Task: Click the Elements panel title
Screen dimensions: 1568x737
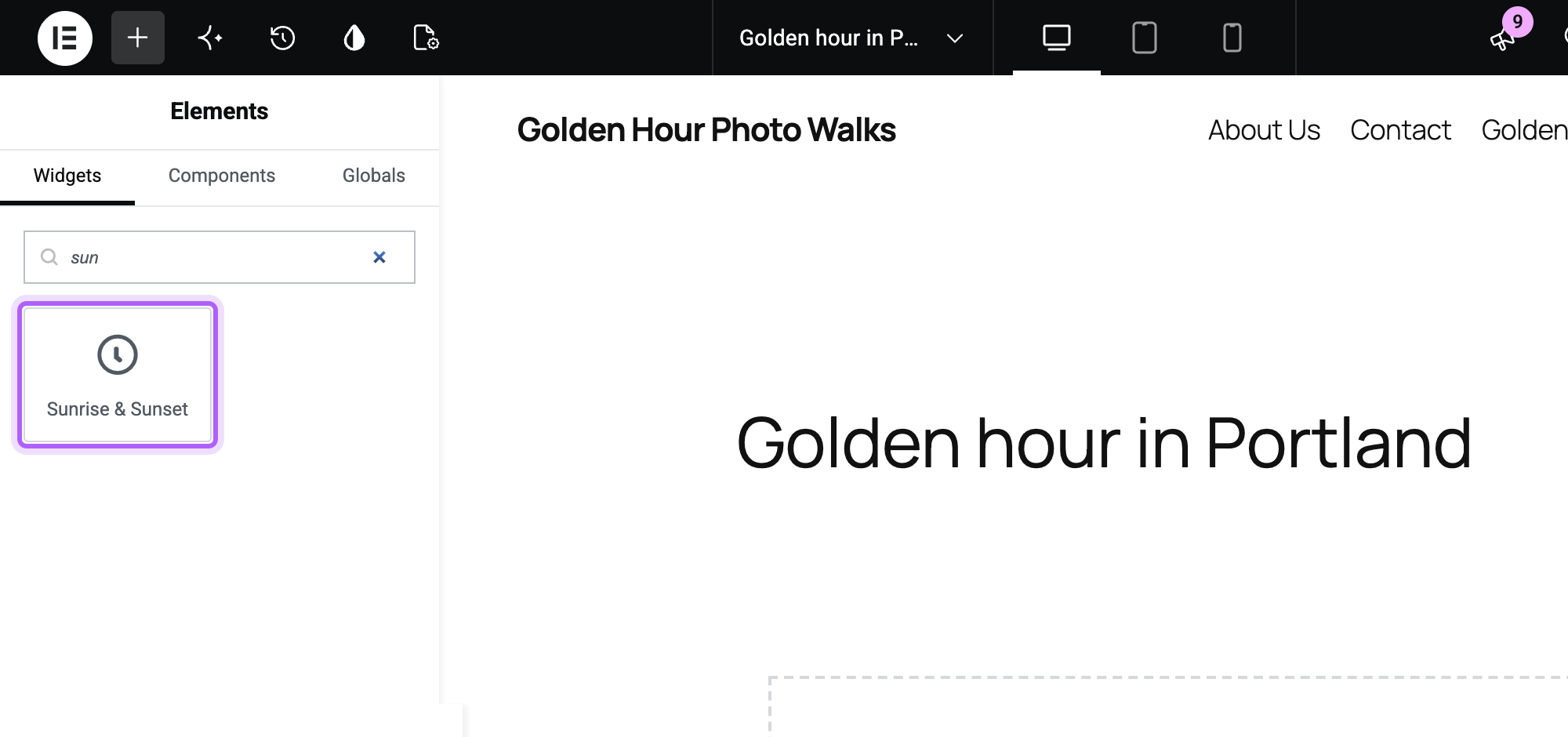Action: 220,111
